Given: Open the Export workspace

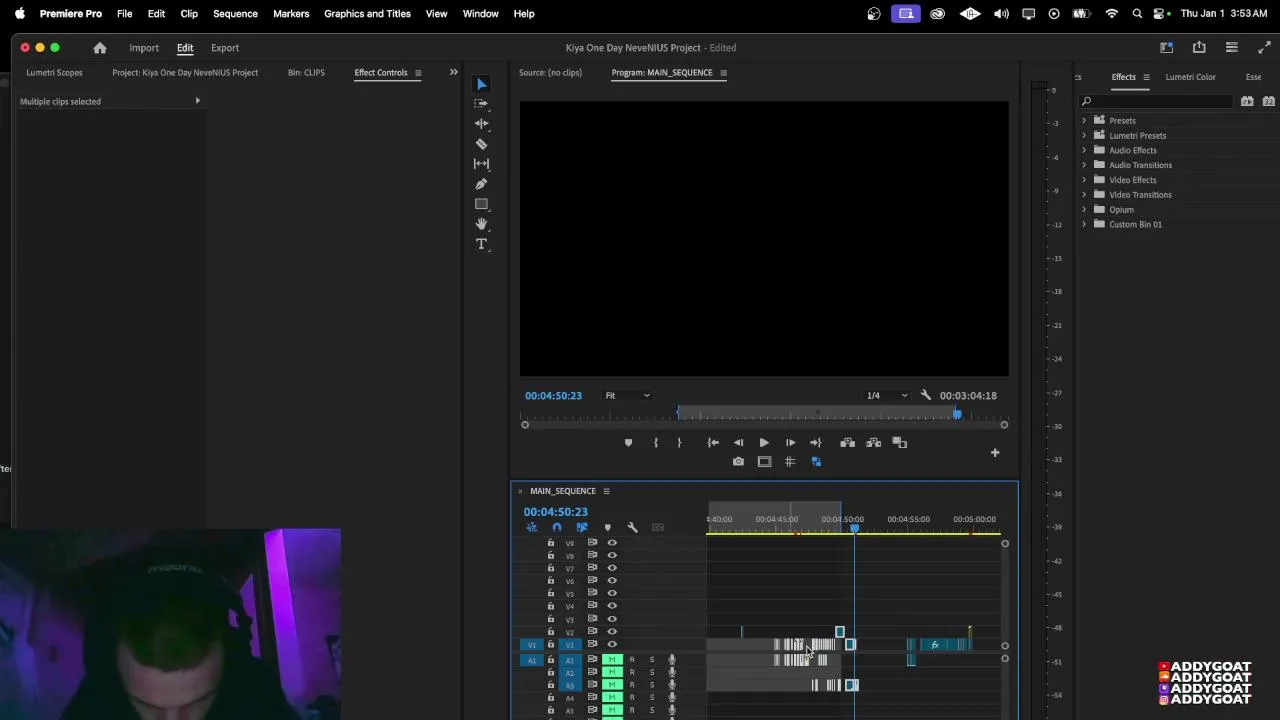Looking at the screenshot, I should point(225,48).
